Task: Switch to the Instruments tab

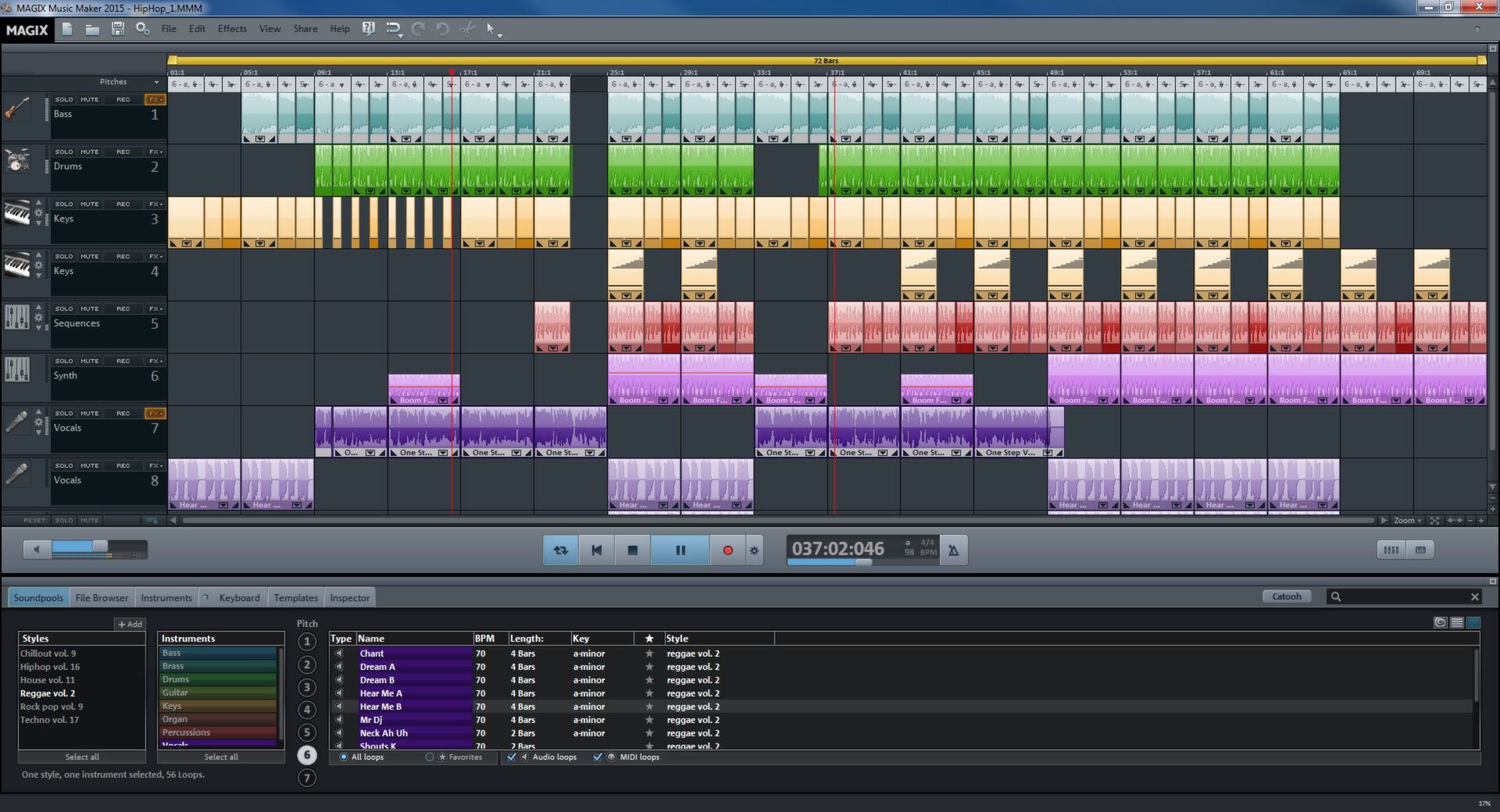Action: click(166, 598)
